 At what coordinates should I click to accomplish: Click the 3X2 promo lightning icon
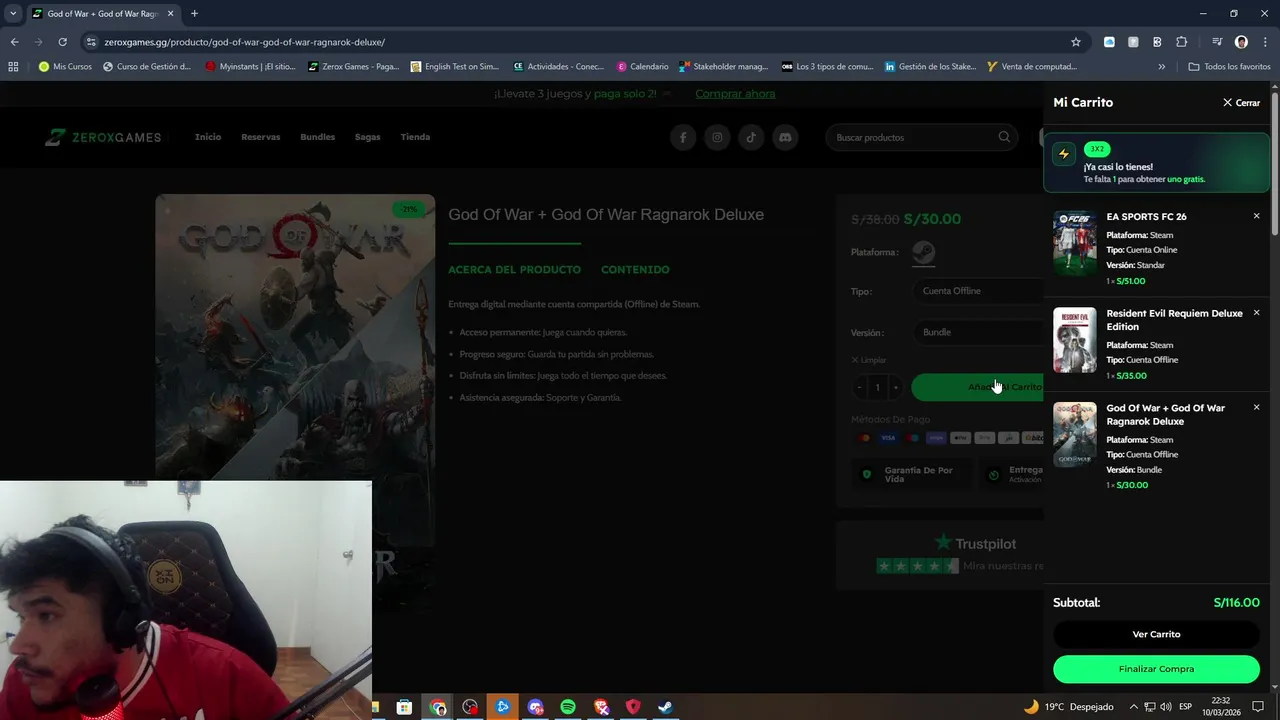click(1064, 154)
